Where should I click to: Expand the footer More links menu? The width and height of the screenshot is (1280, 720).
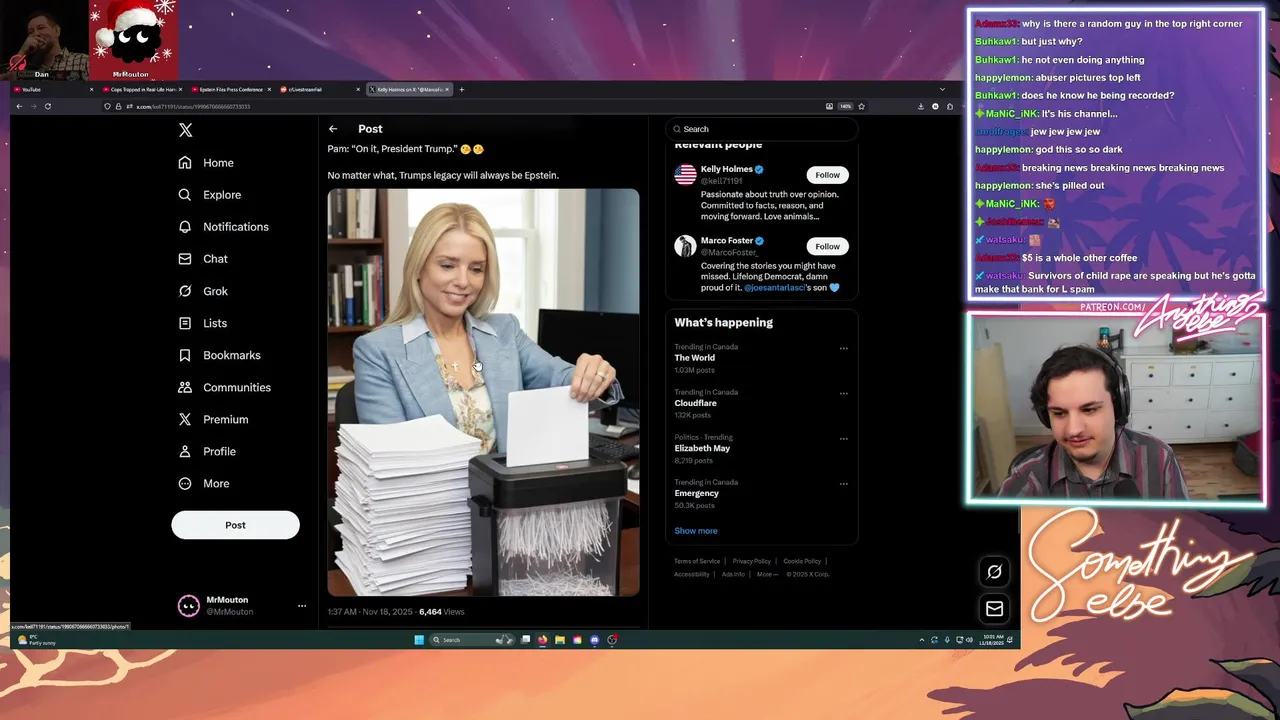[767, 574]
